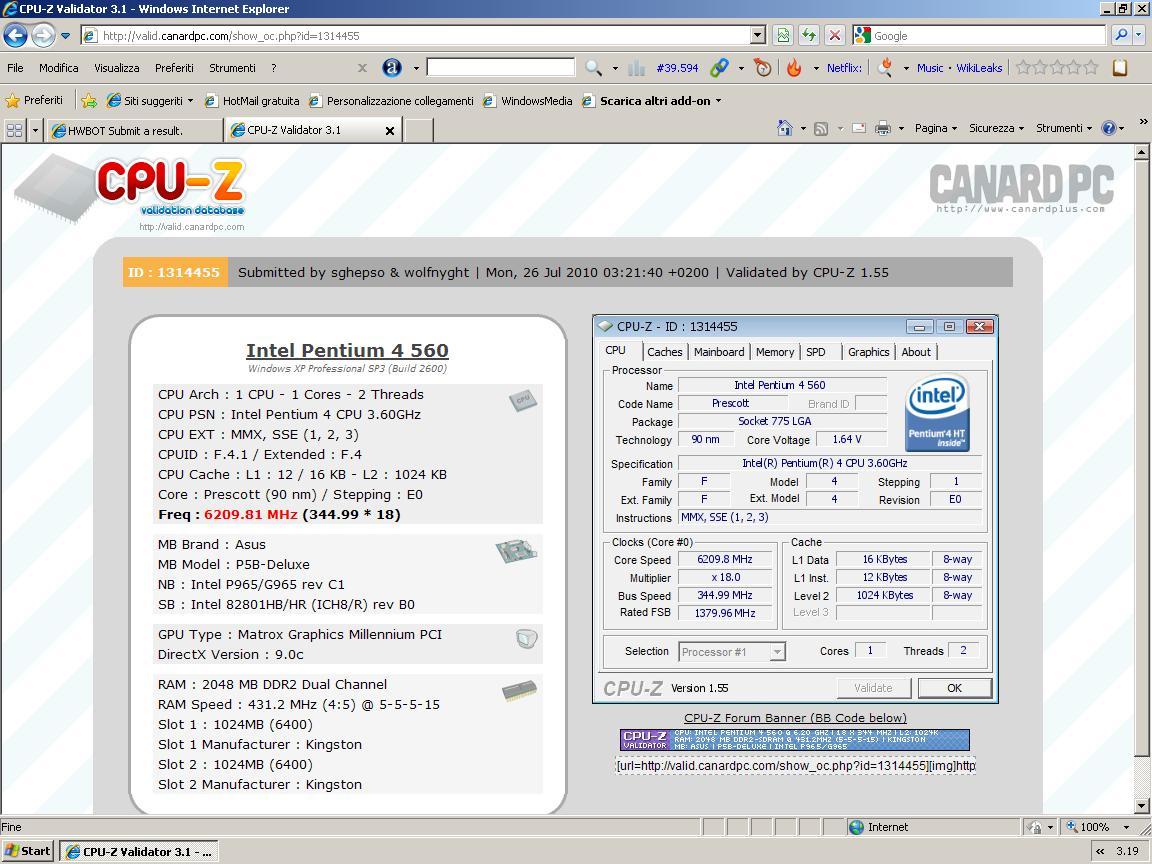Open the Visualizza menu
This screenshot has width=1152, height=864.
117,68
